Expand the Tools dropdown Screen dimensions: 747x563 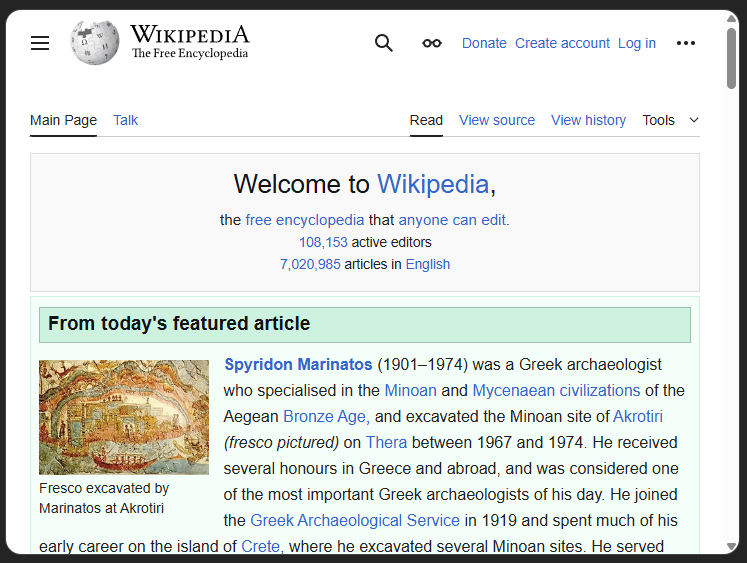(670, 120)
